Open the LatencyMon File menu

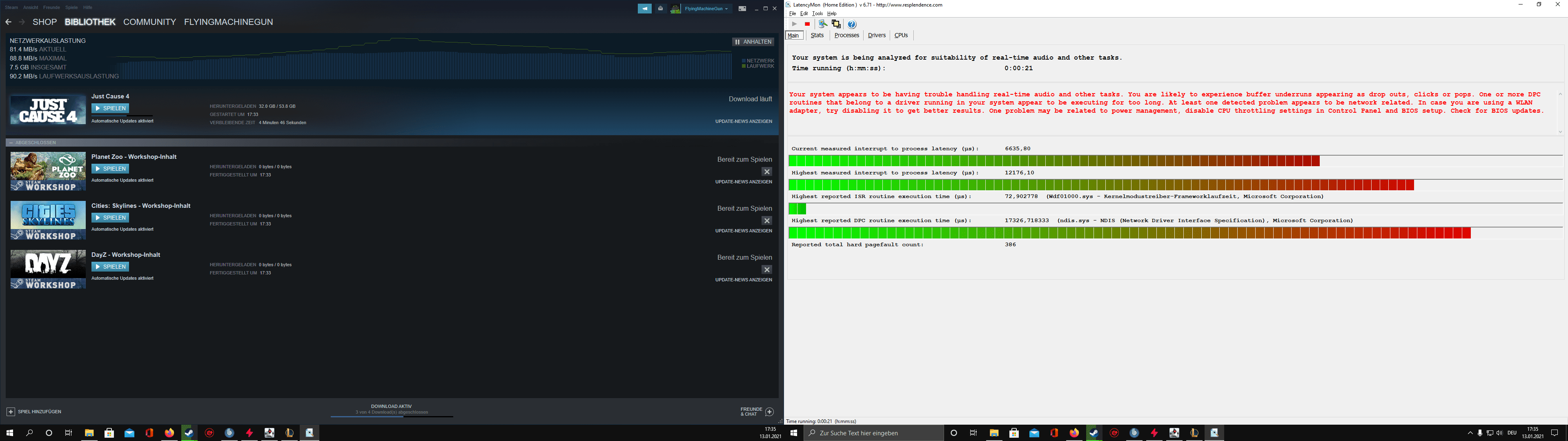click(793, 13)
